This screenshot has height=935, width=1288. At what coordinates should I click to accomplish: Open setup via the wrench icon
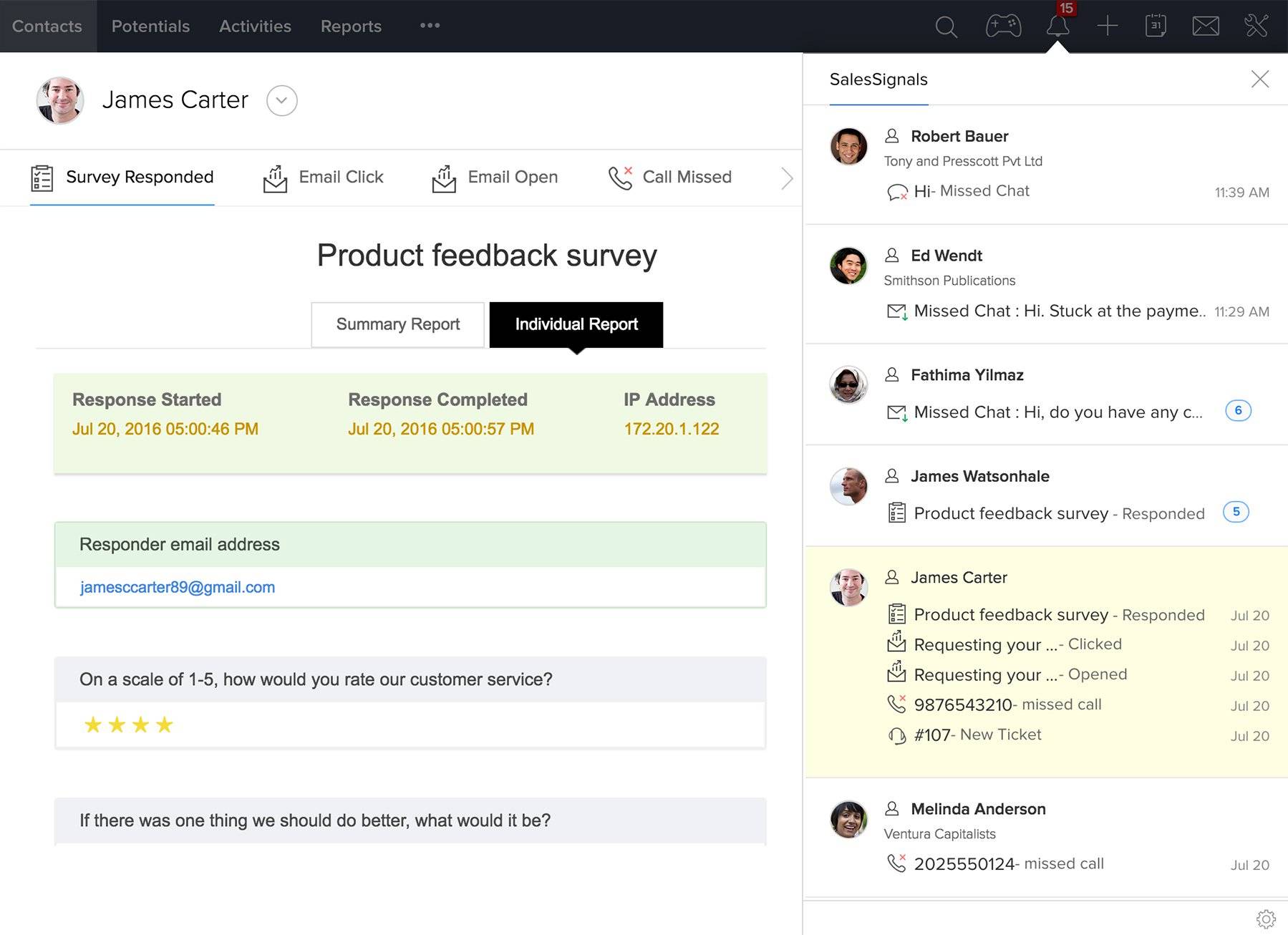pyautogui.click(x=1256, y=26)
